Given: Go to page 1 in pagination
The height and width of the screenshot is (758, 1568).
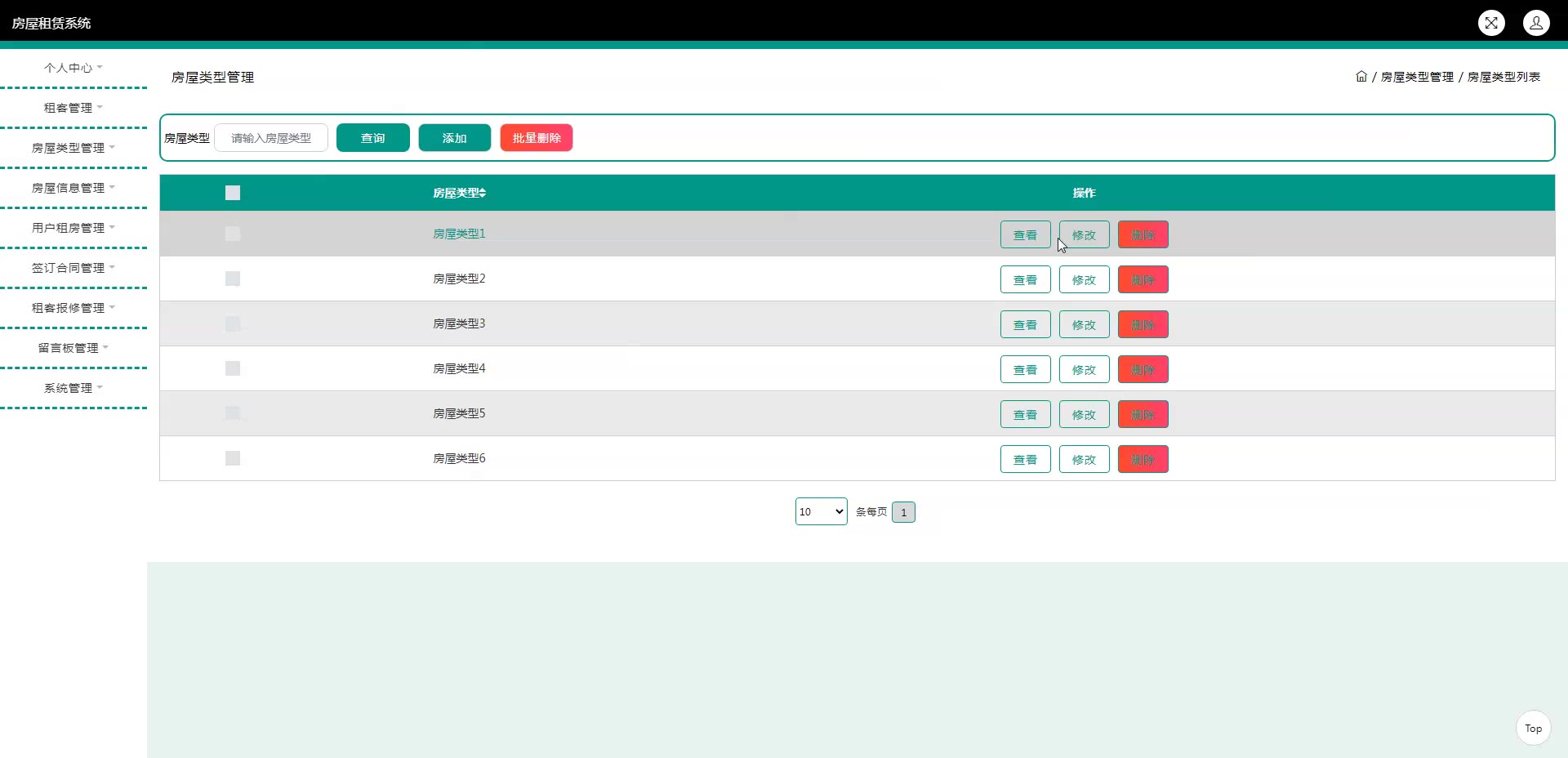Looking at the screenshot, I should tap(903, 512).
